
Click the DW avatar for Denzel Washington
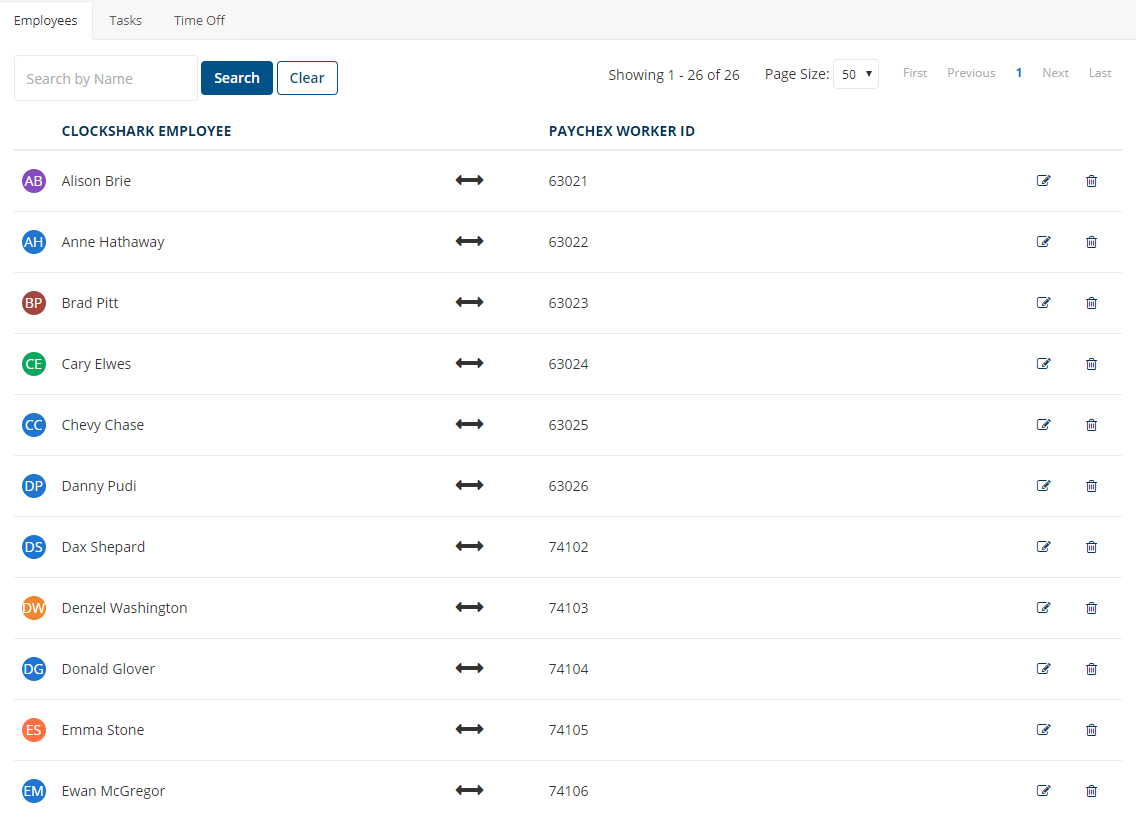point(34,607)
